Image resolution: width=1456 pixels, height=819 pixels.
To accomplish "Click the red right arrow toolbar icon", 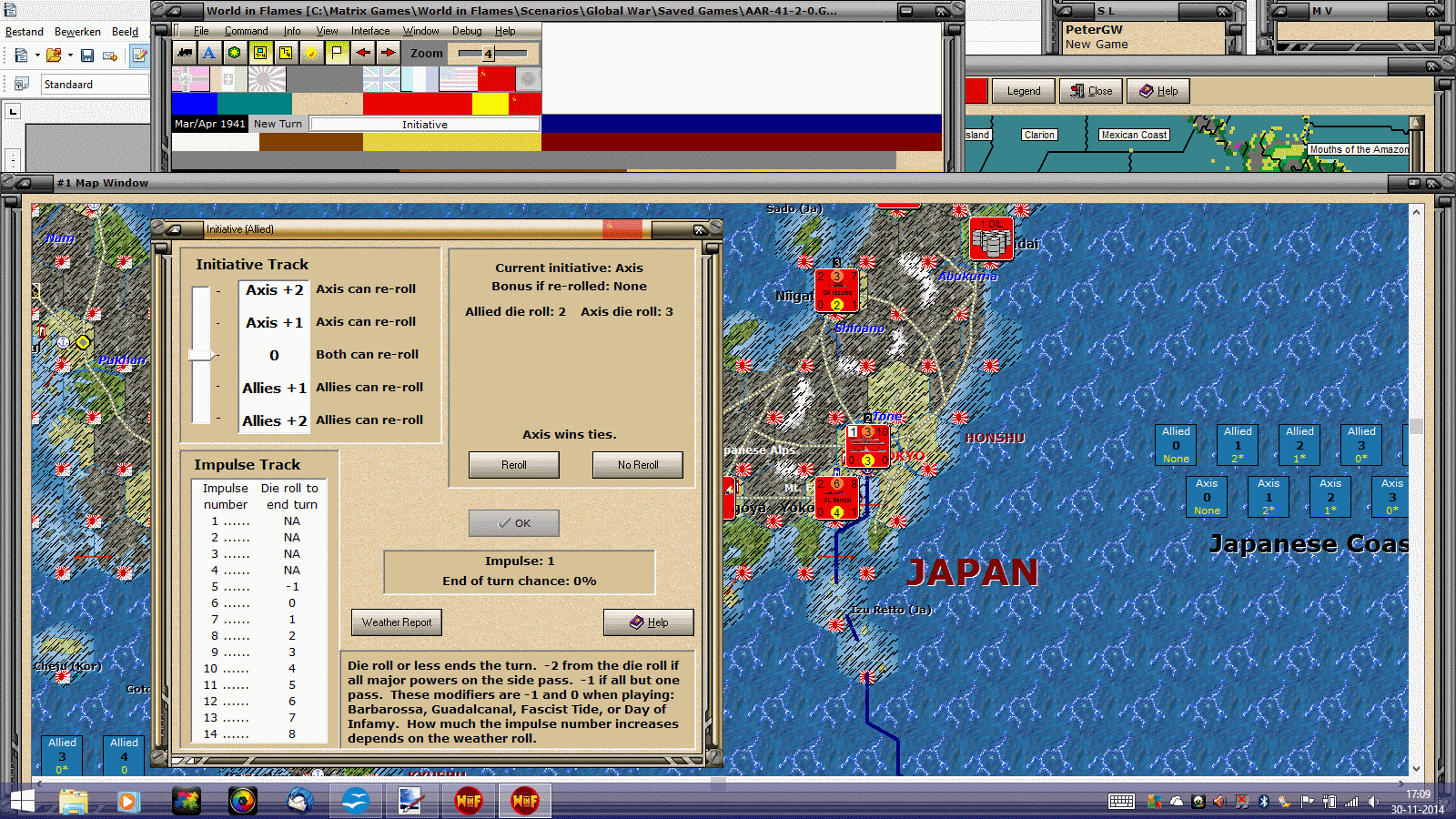I will point(388,53).
